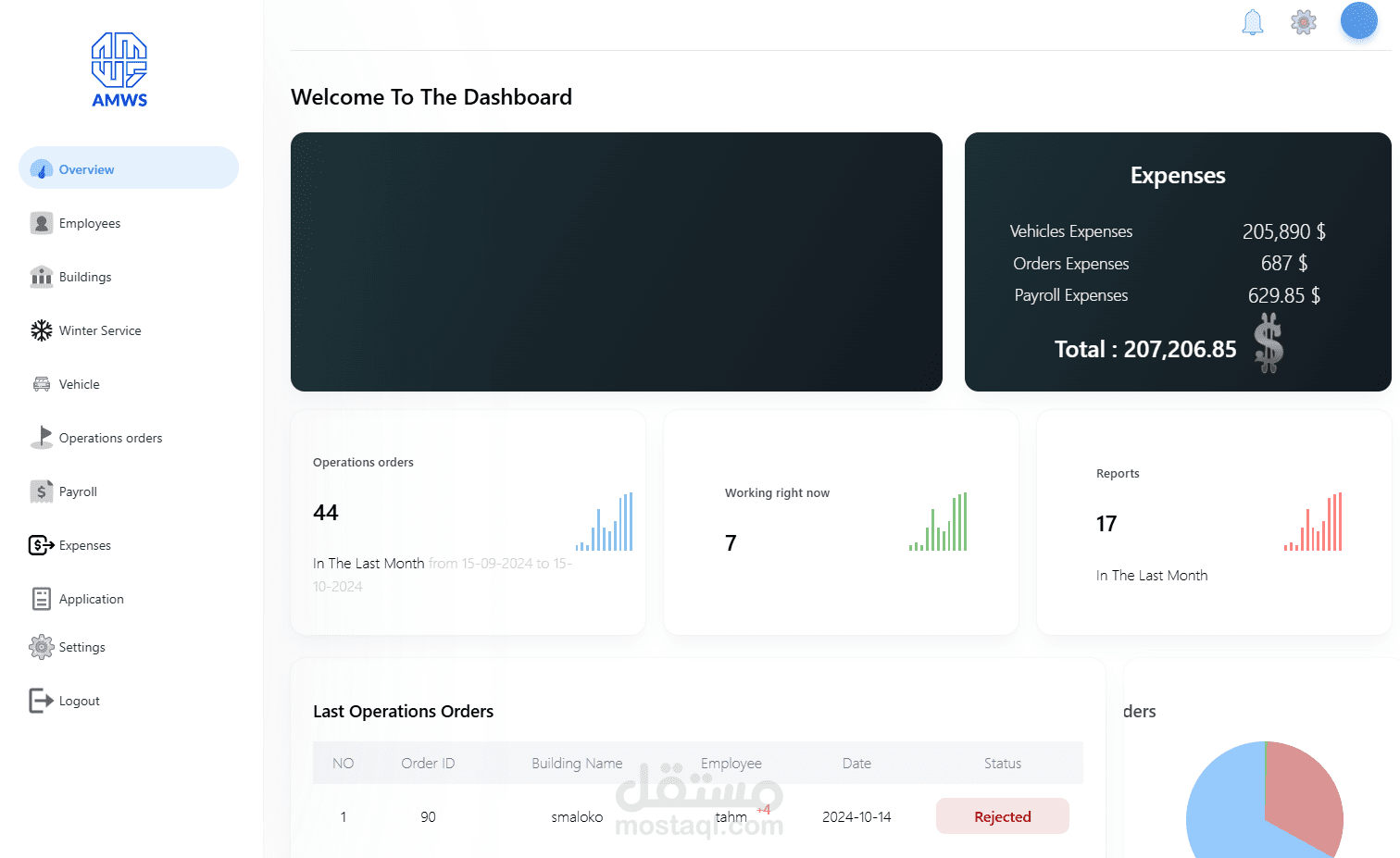
Task: Click the Logout arrow icon
Action: click(x=42, y=701)
